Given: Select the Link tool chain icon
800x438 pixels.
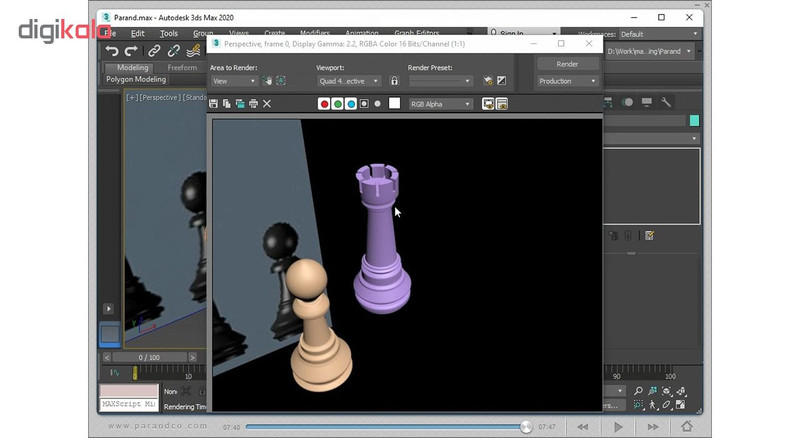Looking at the screenshot, I should tap(154, 51).
